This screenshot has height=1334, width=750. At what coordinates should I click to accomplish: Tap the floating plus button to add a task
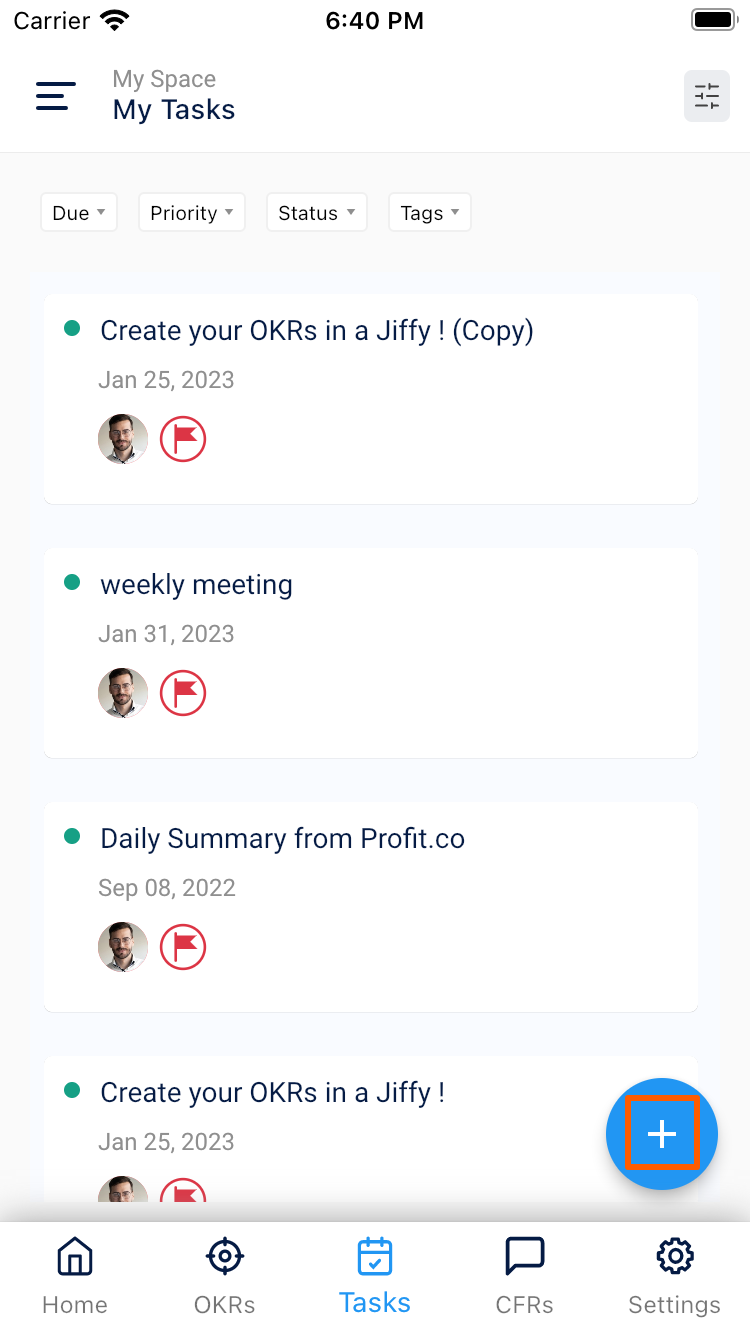coord(661,1133)
